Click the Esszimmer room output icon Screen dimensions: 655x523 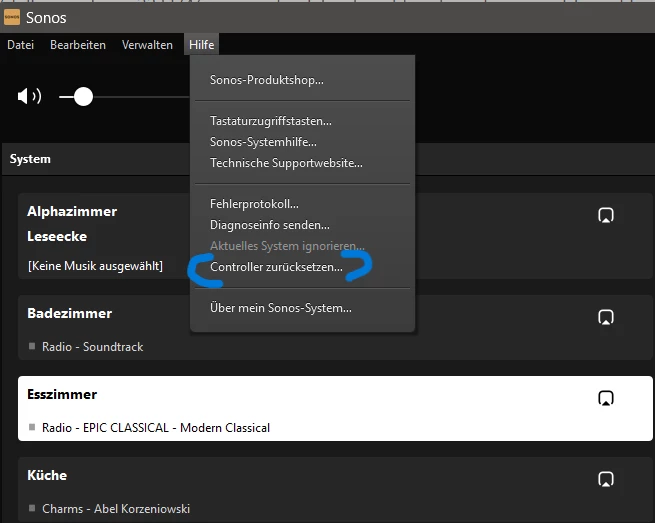[606, 398]
